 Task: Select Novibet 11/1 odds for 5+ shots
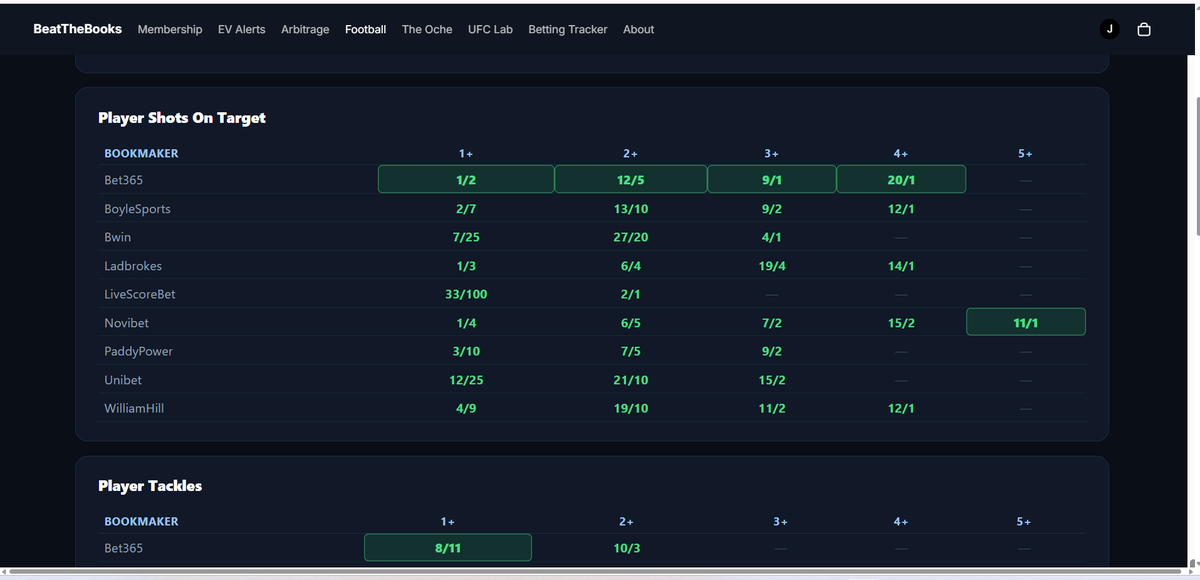click(x=1026, y=323)
